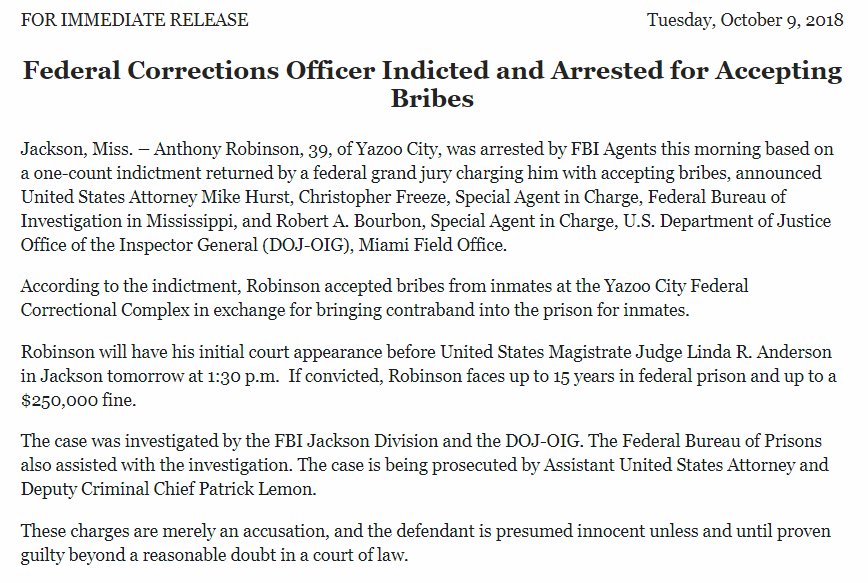Click the press release headline about accepting bribes
This screenshot has height=583, width=868.
(x=432, y=86)
